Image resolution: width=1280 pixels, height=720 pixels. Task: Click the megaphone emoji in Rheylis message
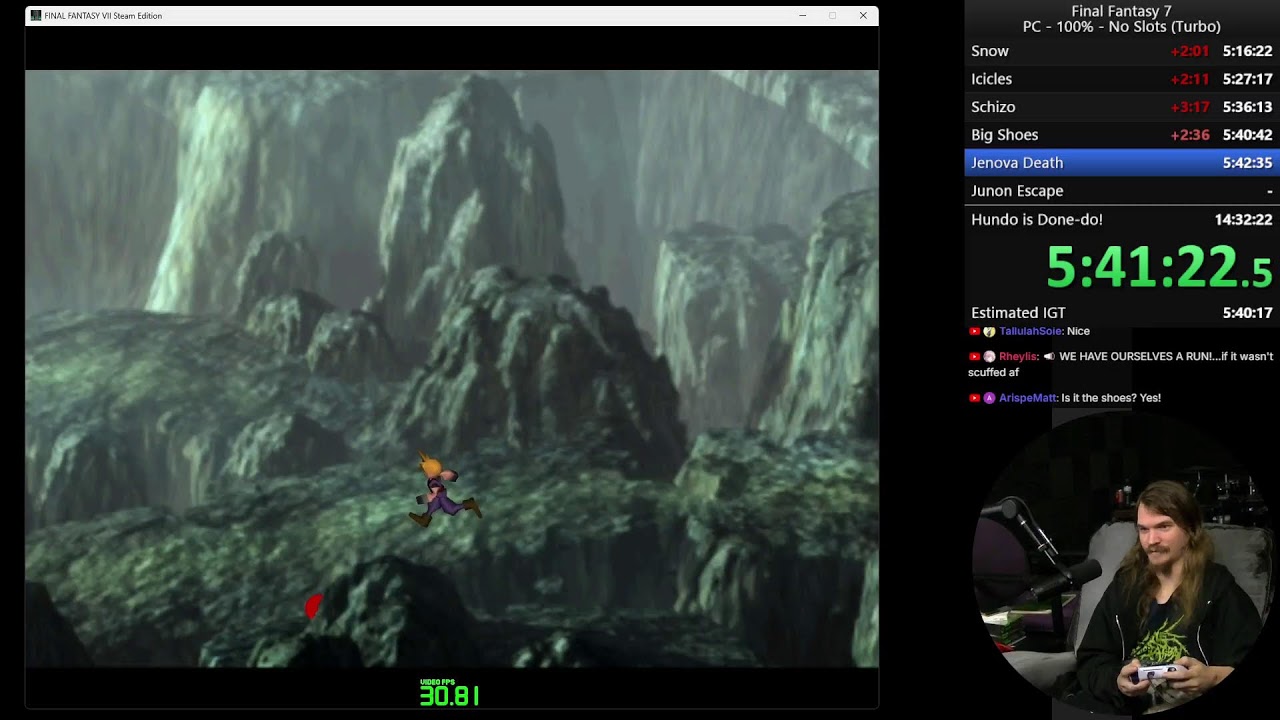1049,356
